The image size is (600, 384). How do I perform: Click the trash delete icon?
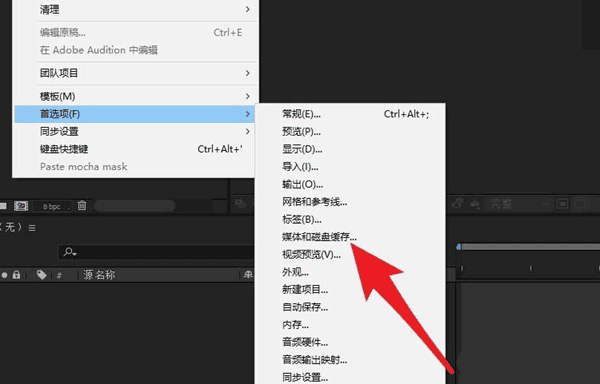(x=82, y=206)
